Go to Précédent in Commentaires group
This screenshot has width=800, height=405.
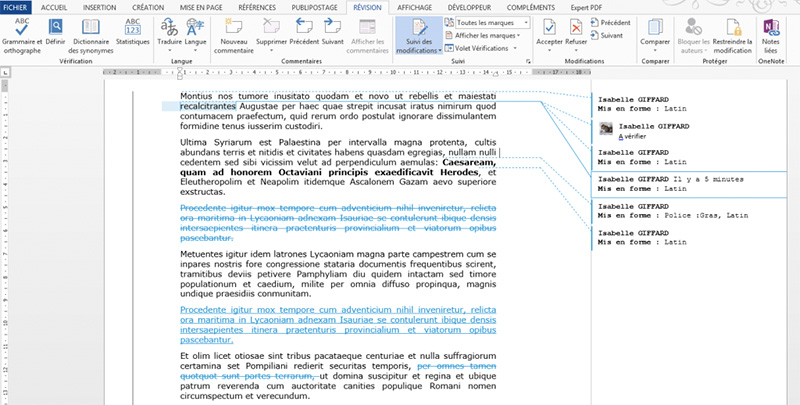click(x=302, y=33)
